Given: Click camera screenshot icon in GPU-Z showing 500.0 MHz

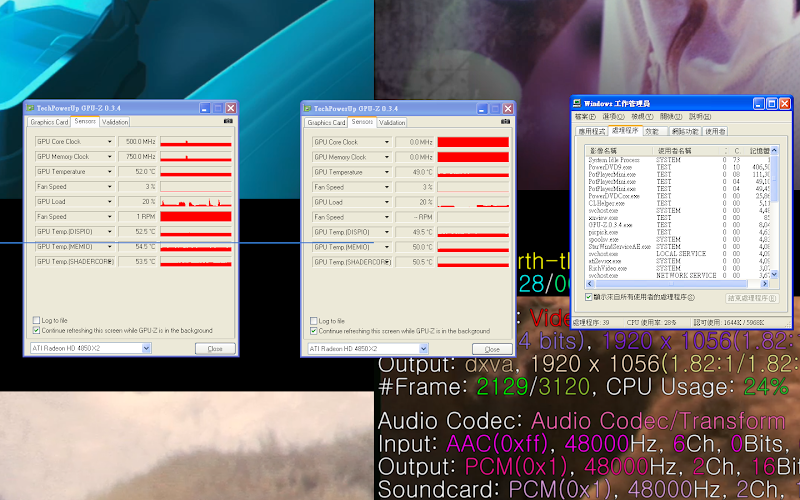Looking at the screenshot, I should [x=228, y=121].
